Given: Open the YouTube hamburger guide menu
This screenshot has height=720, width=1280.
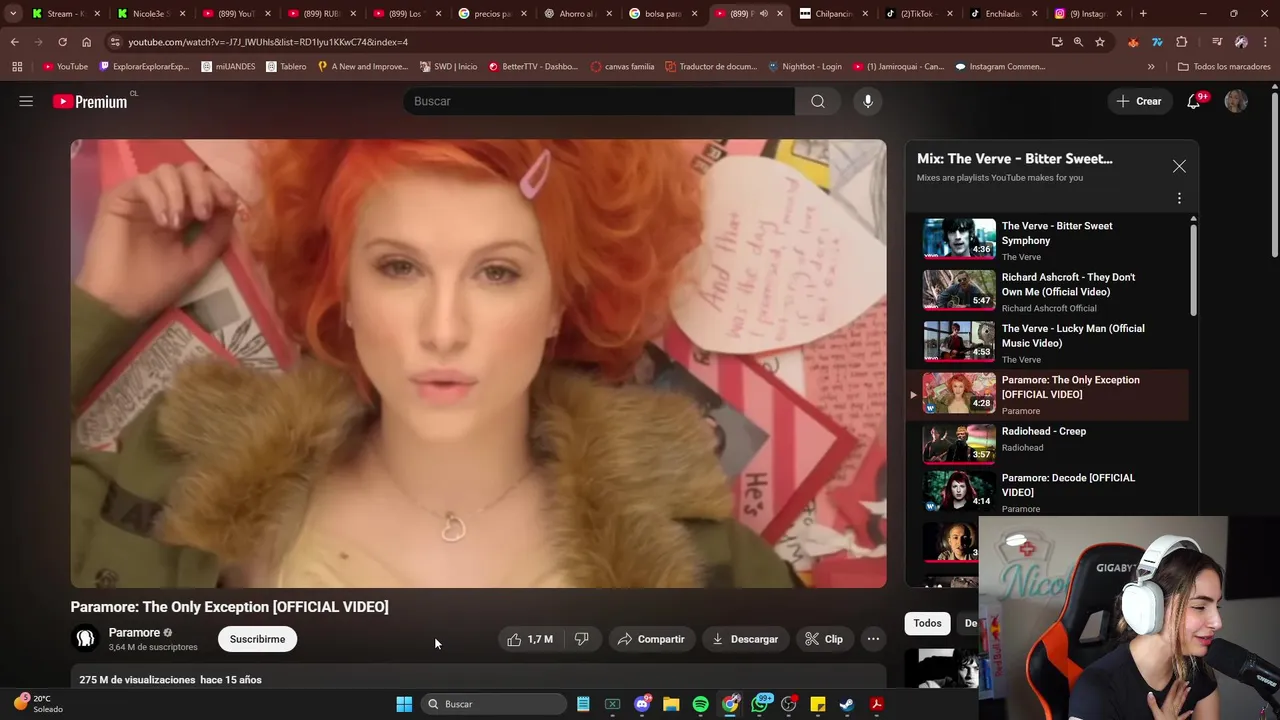Looking at the screenshot, I should [x=26, y=101].
